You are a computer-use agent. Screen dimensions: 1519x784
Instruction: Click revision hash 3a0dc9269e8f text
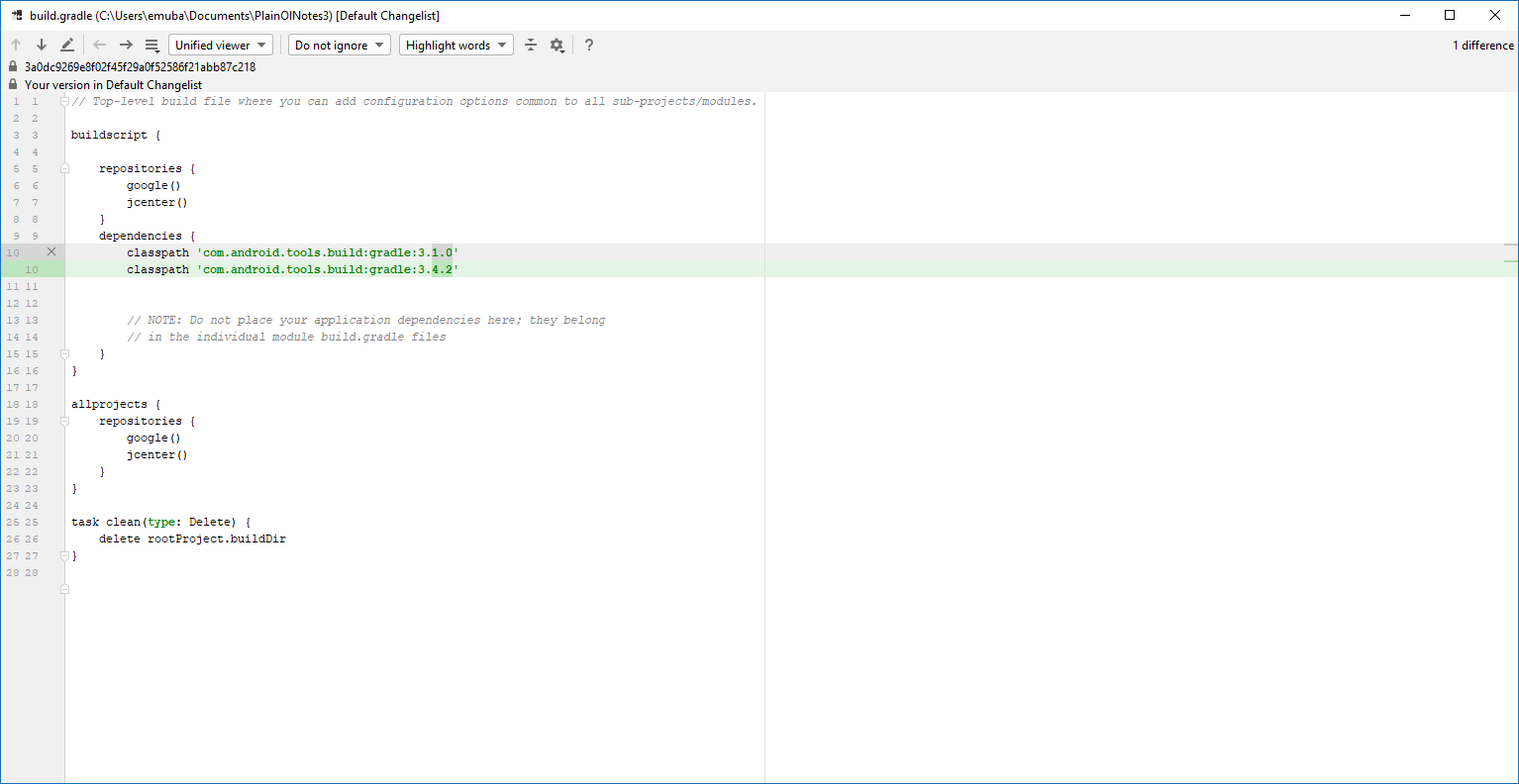coord(140,67)
